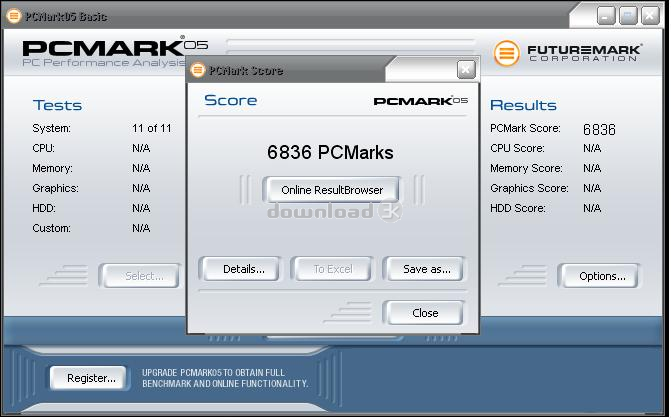This screenshot has width=671, height=420.
Task: Click the 'Custom:' test label
Action: click(51, 228)
